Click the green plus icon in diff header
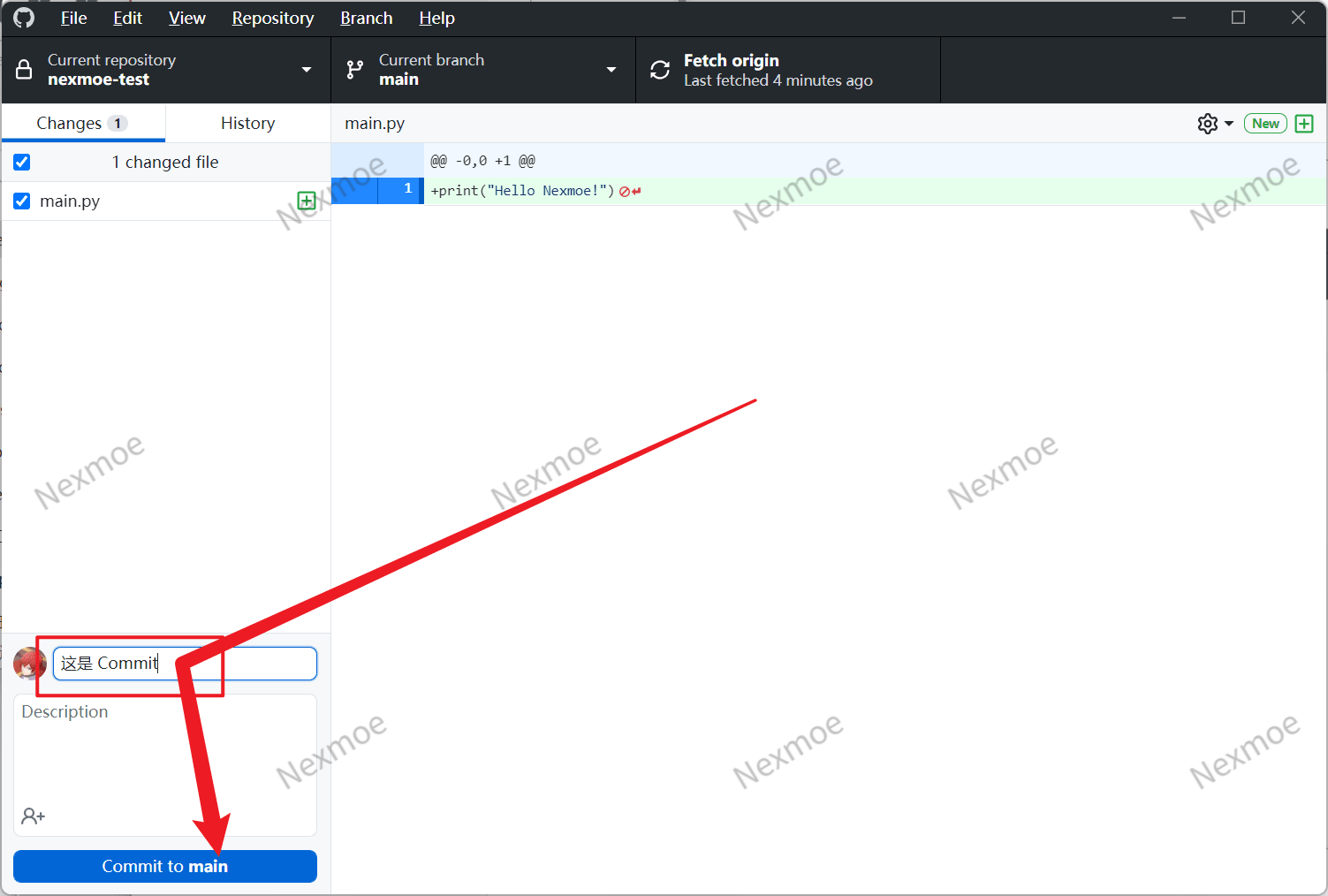 tap(1303, 124)
